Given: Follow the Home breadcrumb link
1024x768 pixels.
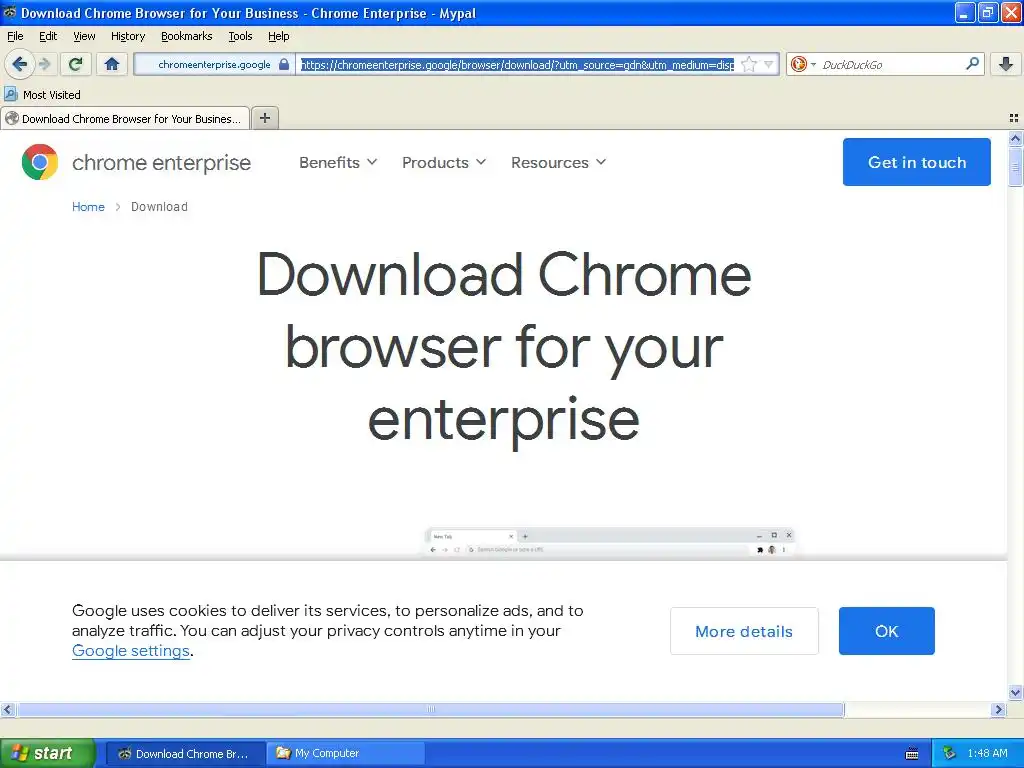Looking at the screenshot, I should pos(88,207).
